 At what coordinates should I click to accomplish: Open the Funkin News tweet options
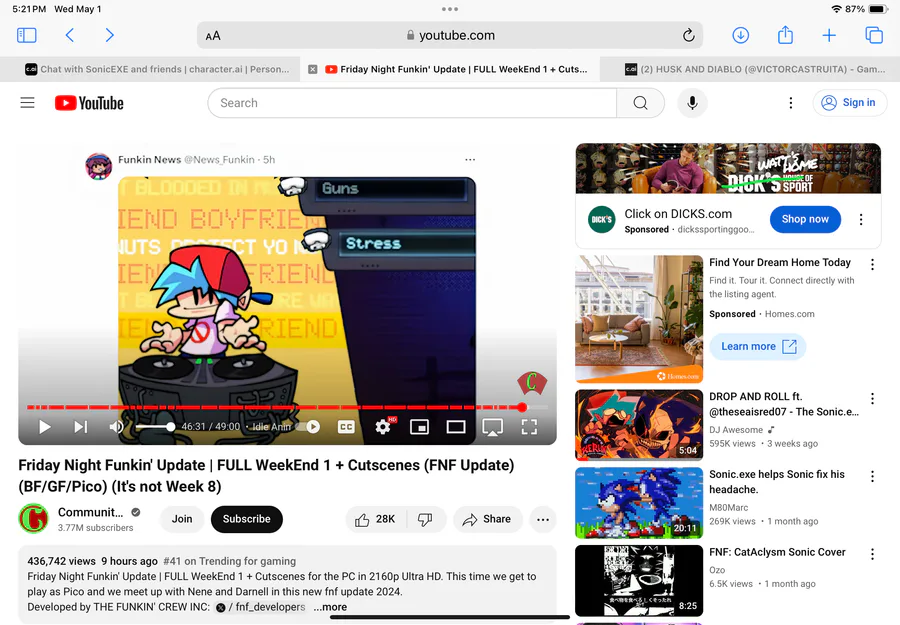470,160
